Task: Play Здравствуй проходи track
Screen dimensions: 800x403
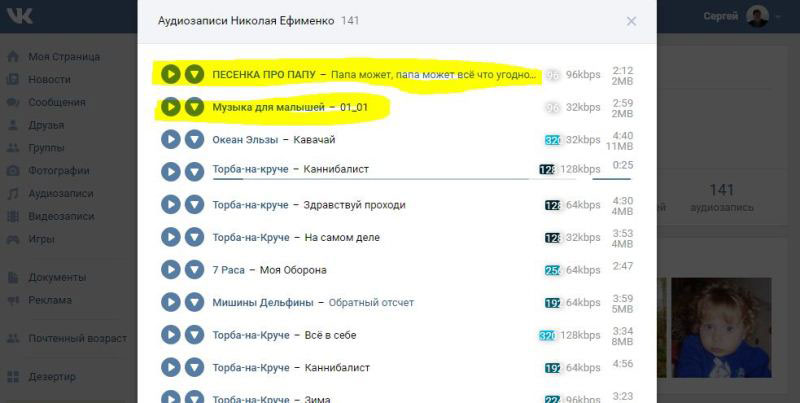Action: [x=171, y=205]
